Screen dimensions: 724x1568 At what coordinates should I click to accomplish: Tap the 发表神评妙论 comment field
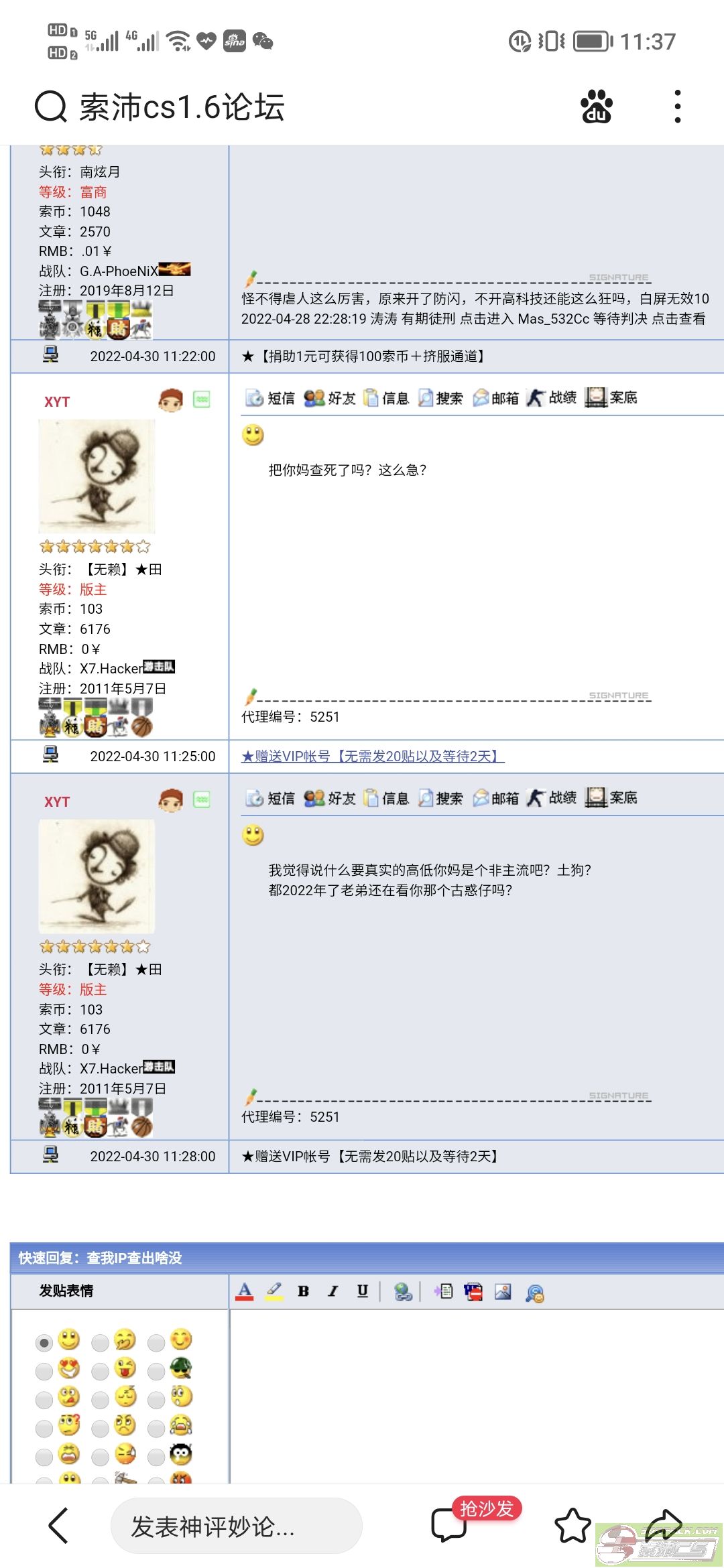click(237, 1526)
